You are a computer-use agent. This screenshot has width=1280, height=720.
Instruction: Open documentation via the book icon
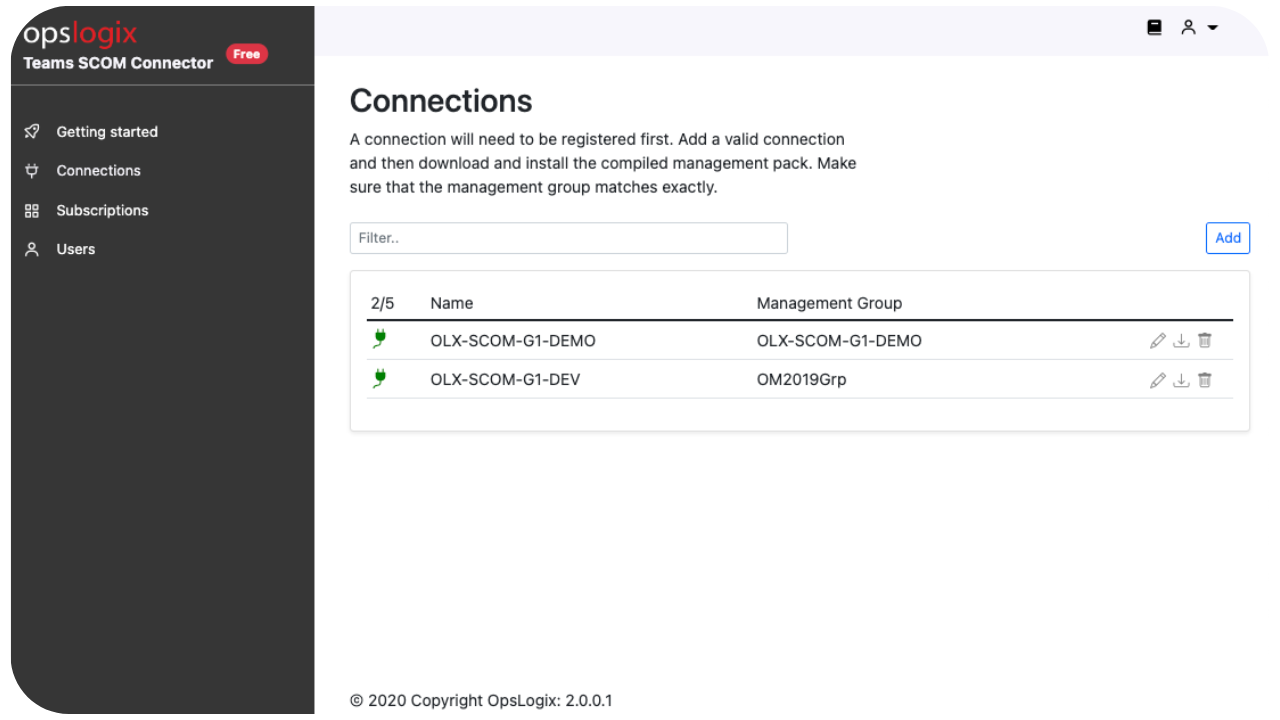click(x=1154, y=27)
